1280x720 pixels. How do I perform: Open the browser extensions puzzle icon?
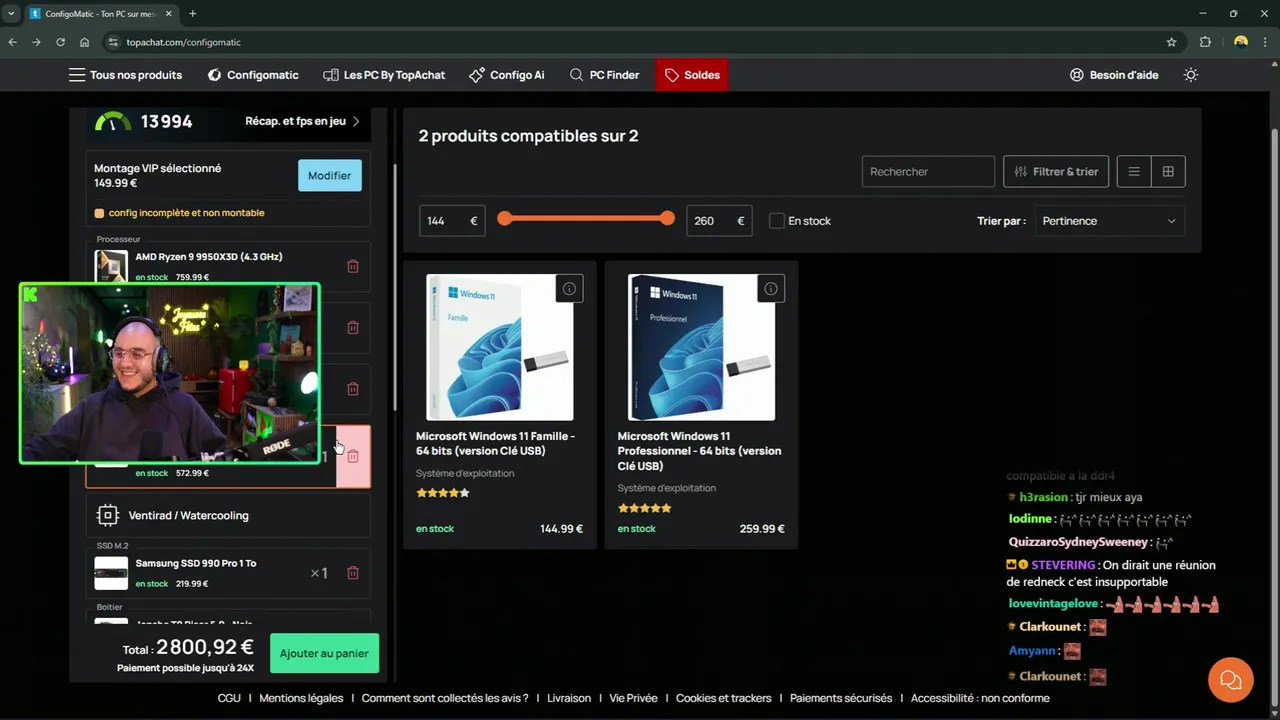pyautogui.click(x=1205, y=42)
